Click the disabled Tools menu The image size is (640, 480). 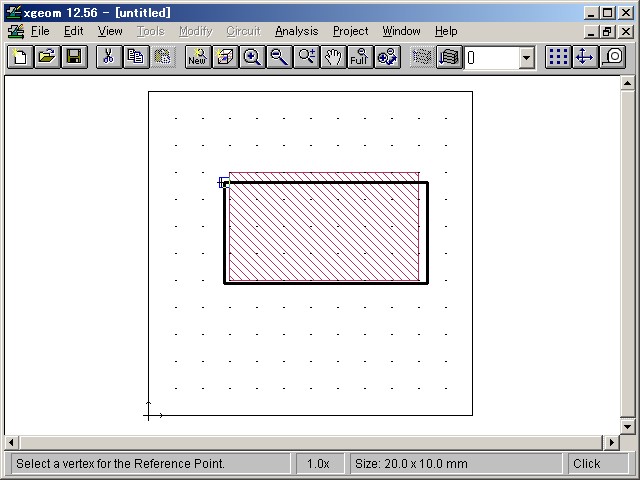(151, 31)
